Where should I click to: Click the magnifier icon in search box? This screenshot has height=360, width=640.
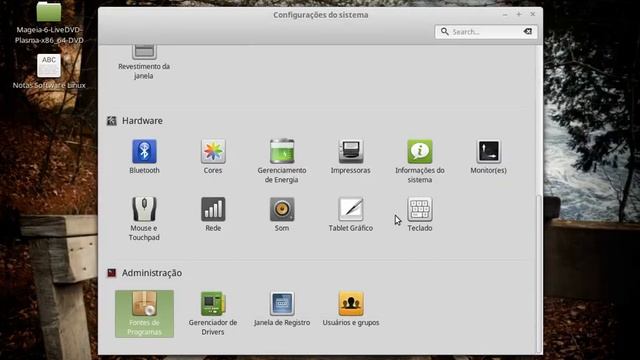[444, 31]
